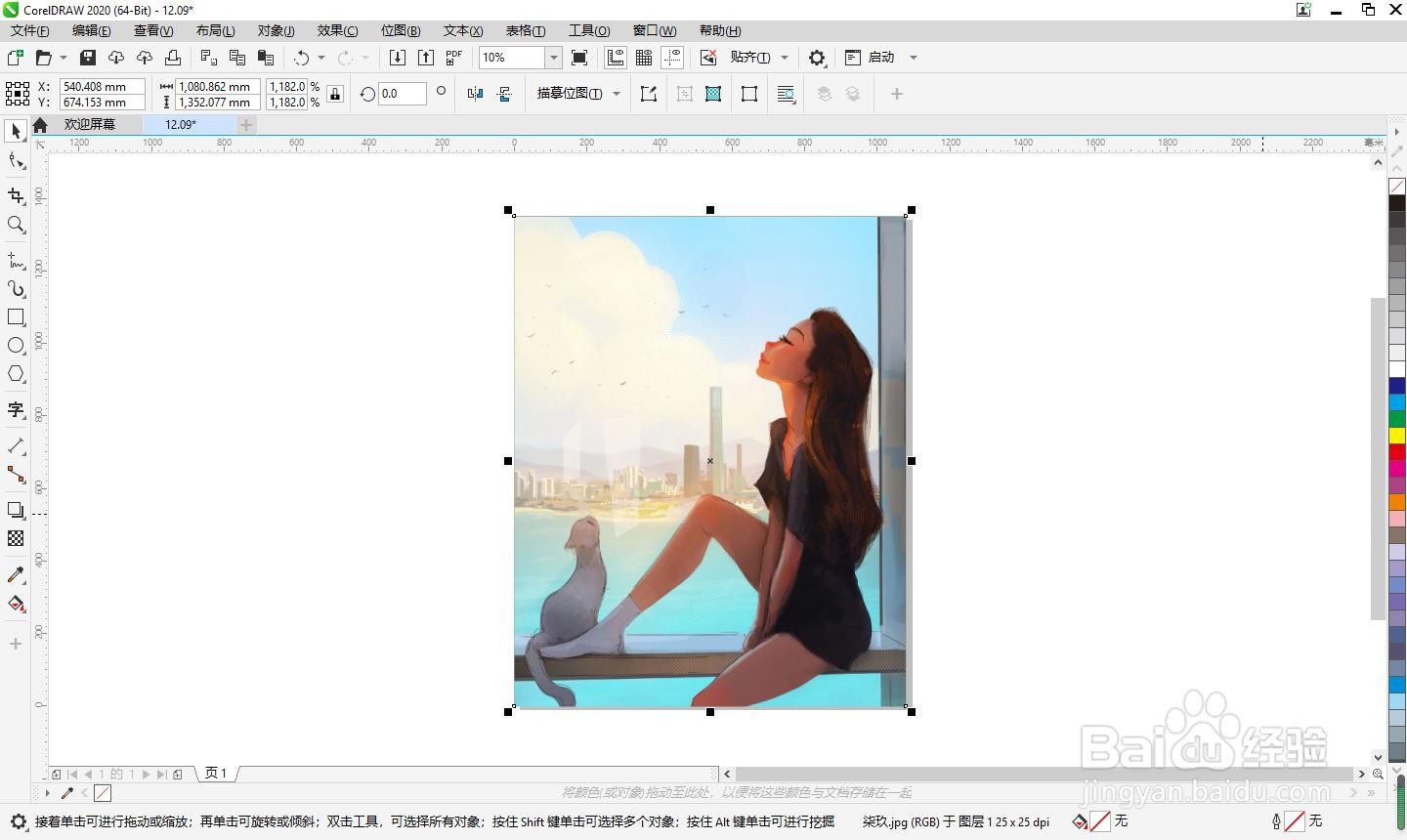This screenshot has height=840, width=1407.
Task: Add new document tab with plus button
Action: pos(246,125)
